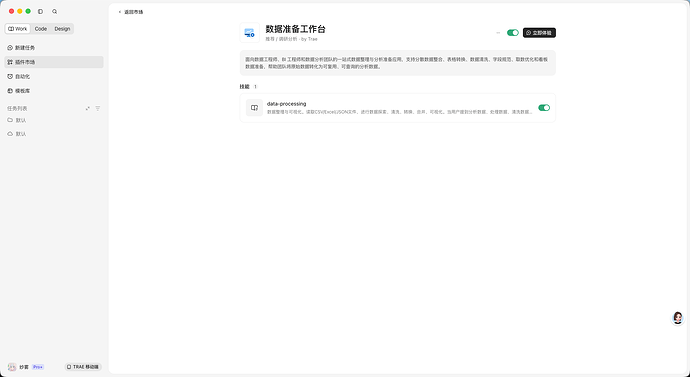Viewport: 690px width, 377px height.
Task: Open 模板库 in the sidebar
Action: click(54, 91)
